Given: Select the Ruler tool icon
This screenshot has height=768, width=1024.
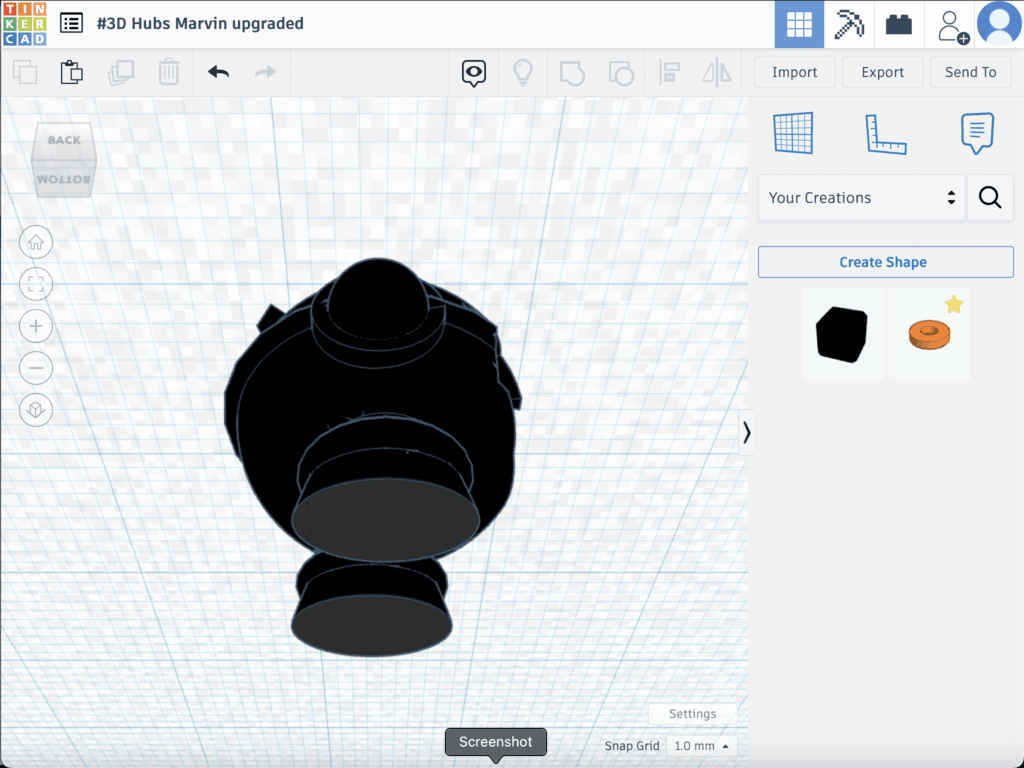Looking at the screenshot, I should point(886,134).
